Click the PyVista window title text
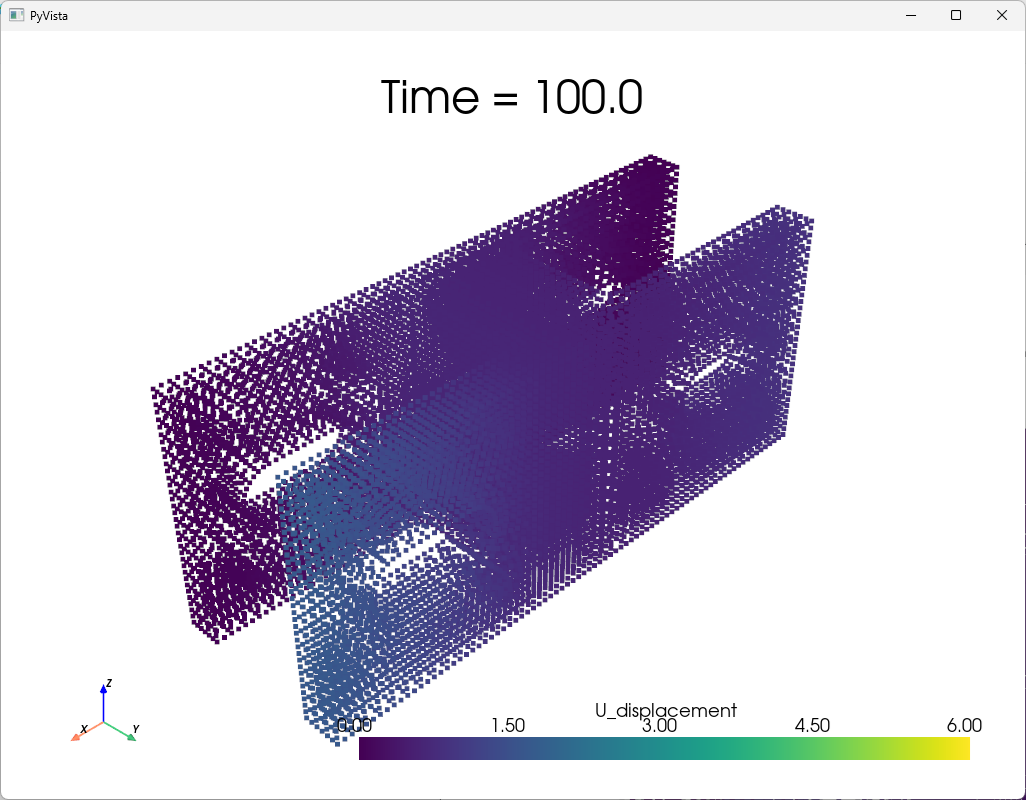The height and width of the screenshot is (800, 1026). [49, 15]
